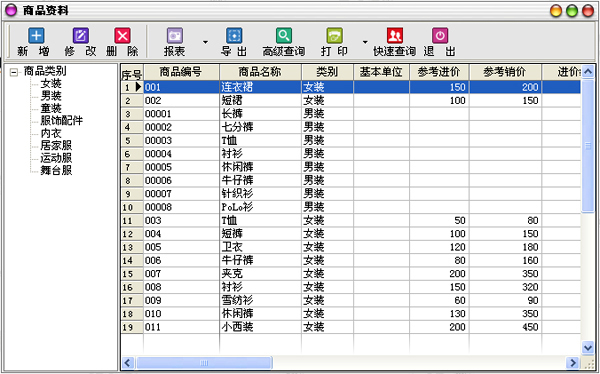The image size is (600, 374).
Task: Select the 七分裤 product cell
Action: (x=260, y=127)
